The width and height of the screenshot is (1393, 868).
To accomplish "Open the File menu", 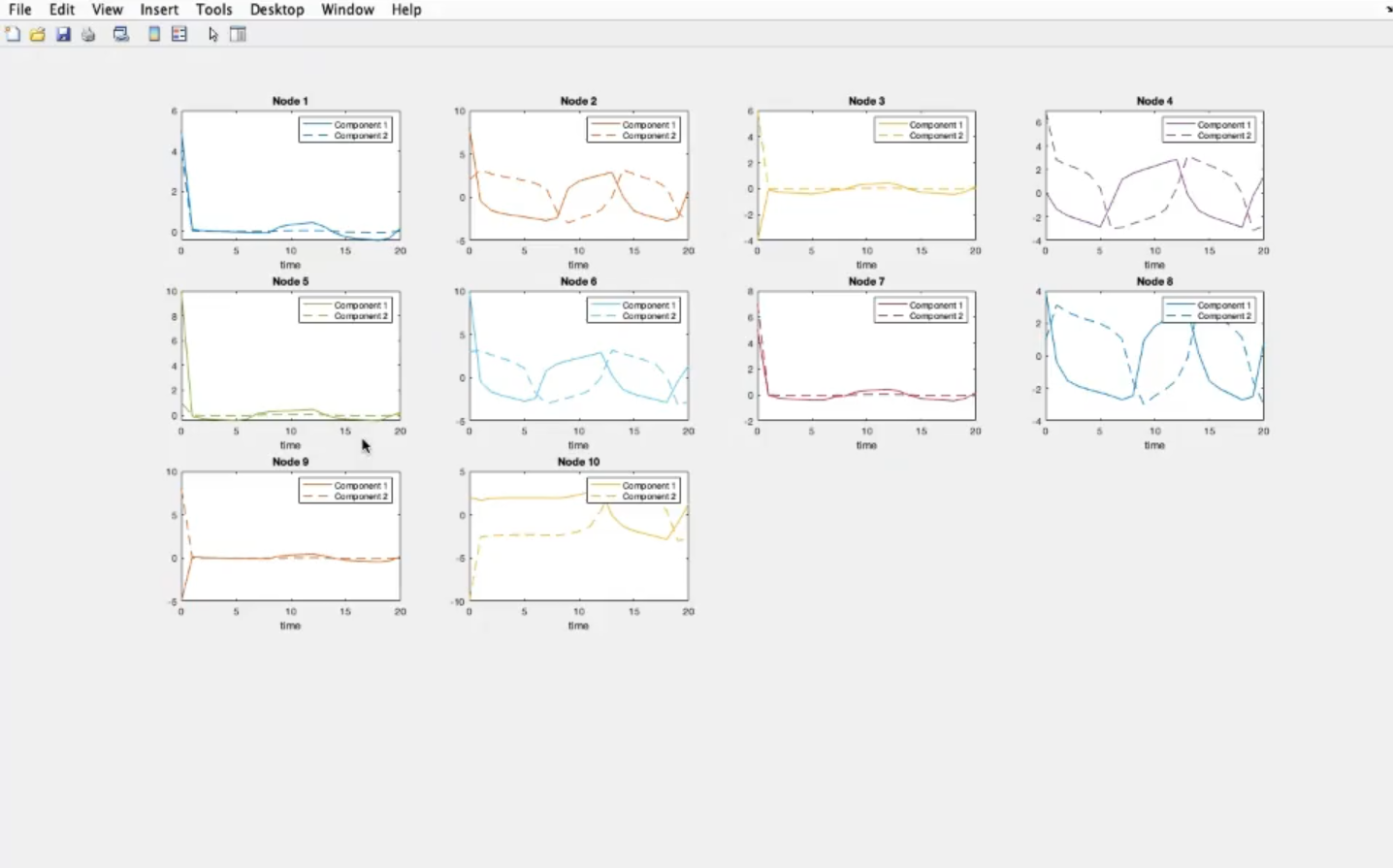I will [x=19, y=10].
